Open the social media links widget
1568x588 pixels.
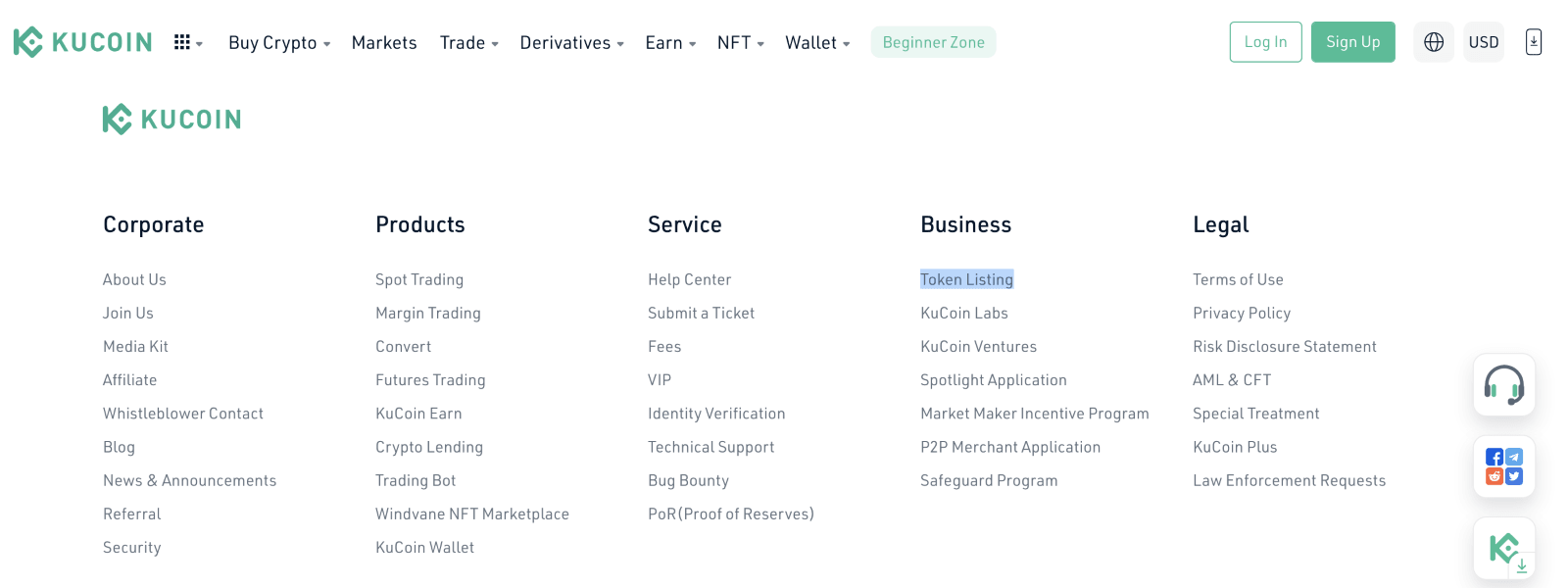point(1504,466)
